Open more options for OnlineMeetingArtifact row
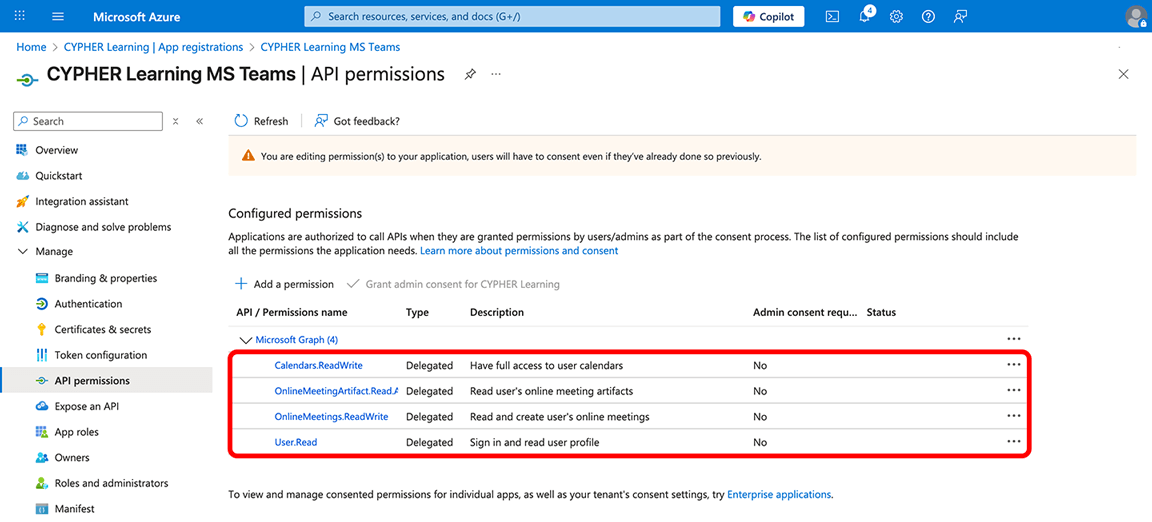Viewport: 1152px width, 522px height. [1014, 390]
